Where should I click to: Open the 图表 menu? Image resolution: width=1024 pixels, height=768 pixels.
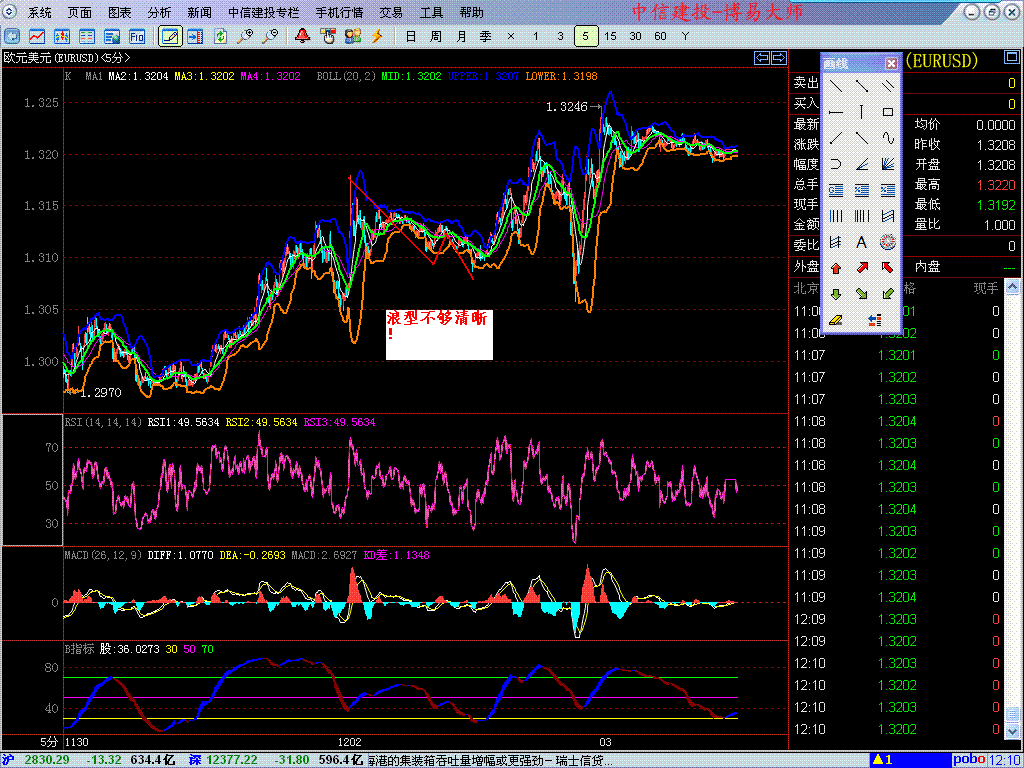[x=120, y=12]
